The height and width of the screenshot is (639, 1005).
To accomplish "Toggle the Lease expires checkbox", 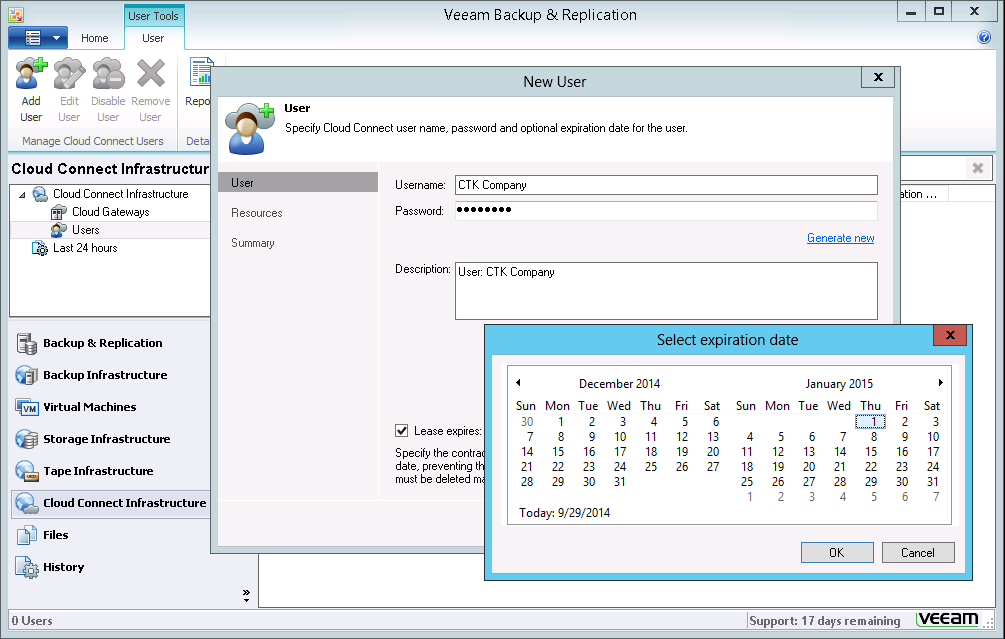I will pos(402,431).
